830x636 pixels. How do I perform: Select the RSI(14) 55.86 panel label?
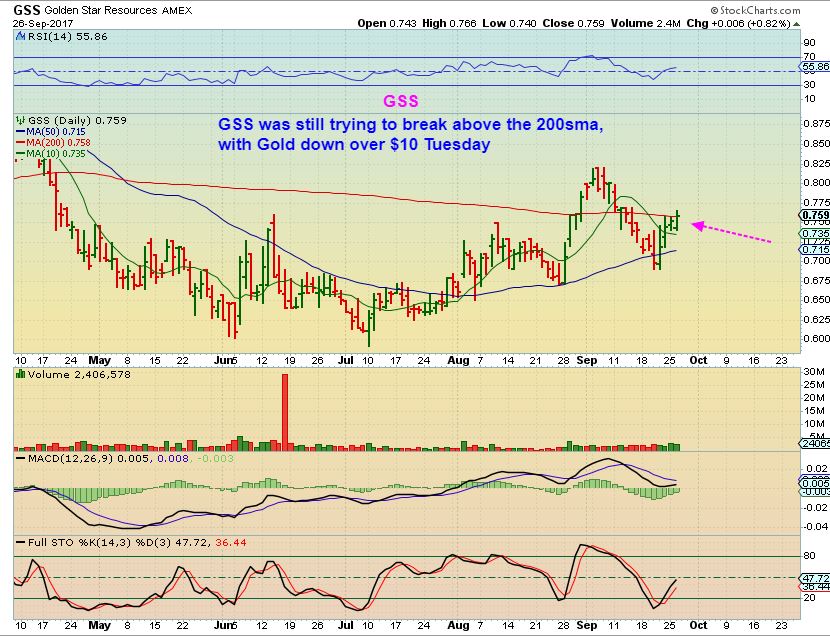[x=67, y=37]
